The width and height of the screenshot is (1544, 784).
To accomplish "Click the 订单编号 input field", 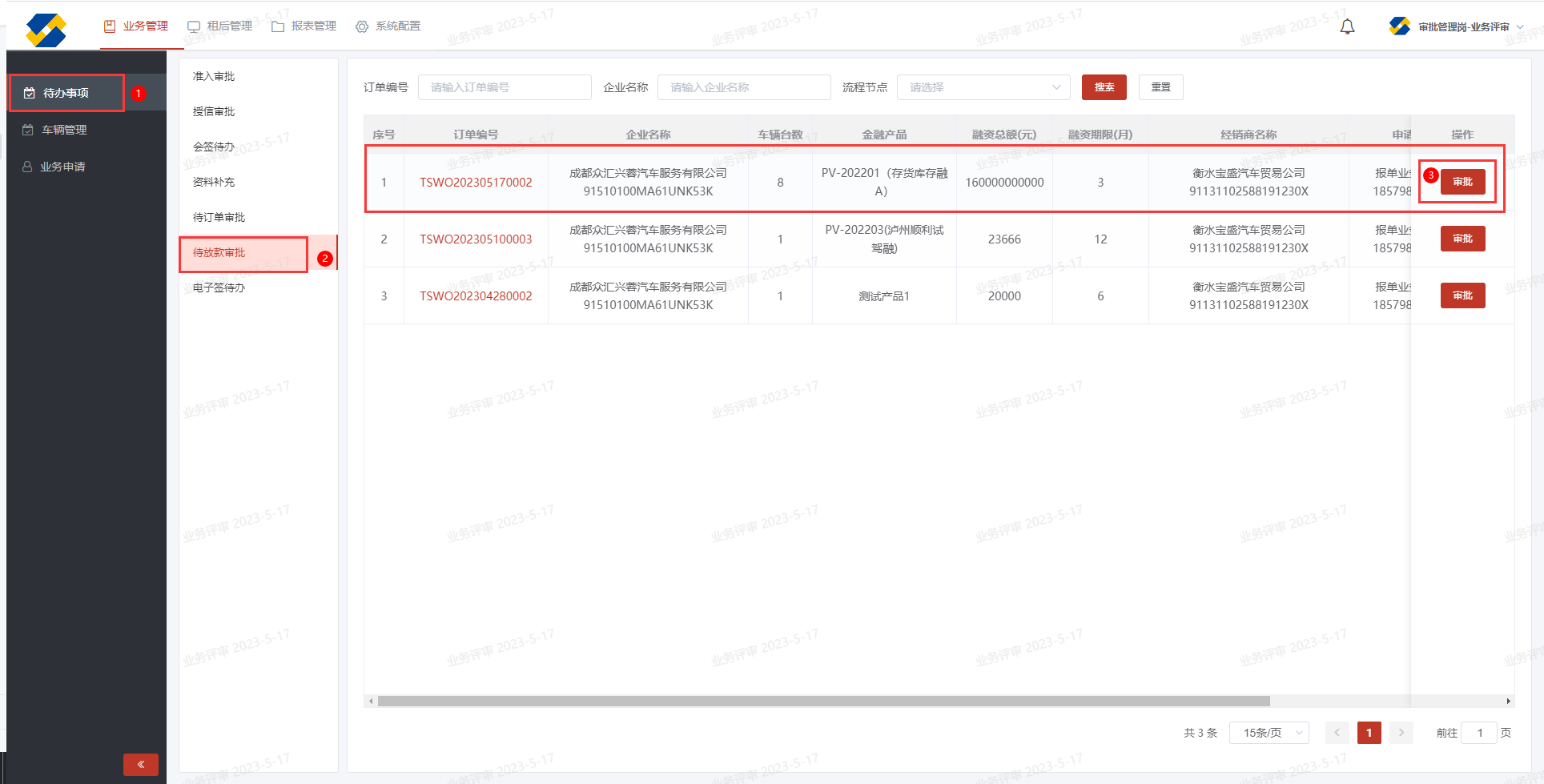I will [505, 87].
